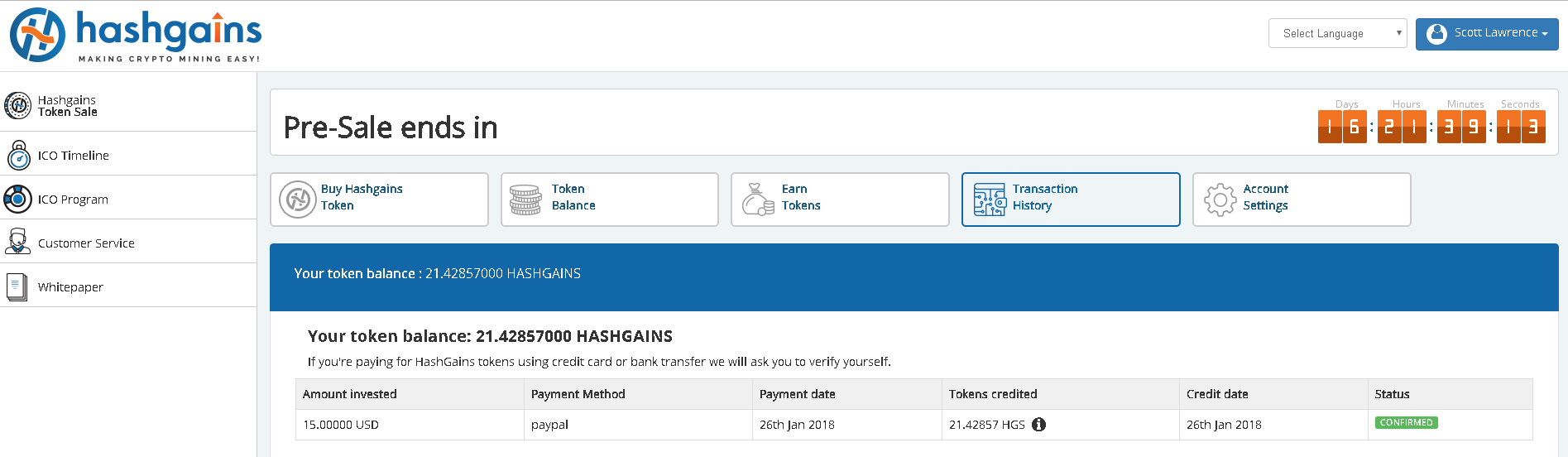Click the Earn Tokens money bag icon
1568x457 pixels.
pos(757,200)
